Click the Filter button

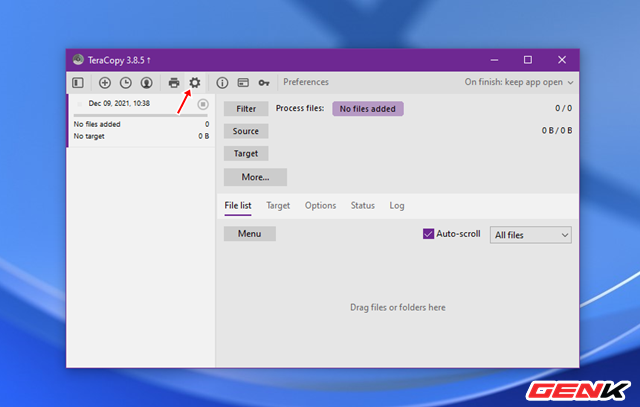(246, 109)
